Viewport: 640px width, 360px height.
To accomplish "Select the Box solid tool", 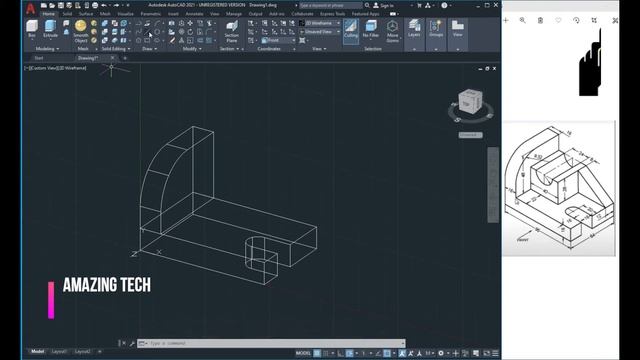I will coord(32,29).
